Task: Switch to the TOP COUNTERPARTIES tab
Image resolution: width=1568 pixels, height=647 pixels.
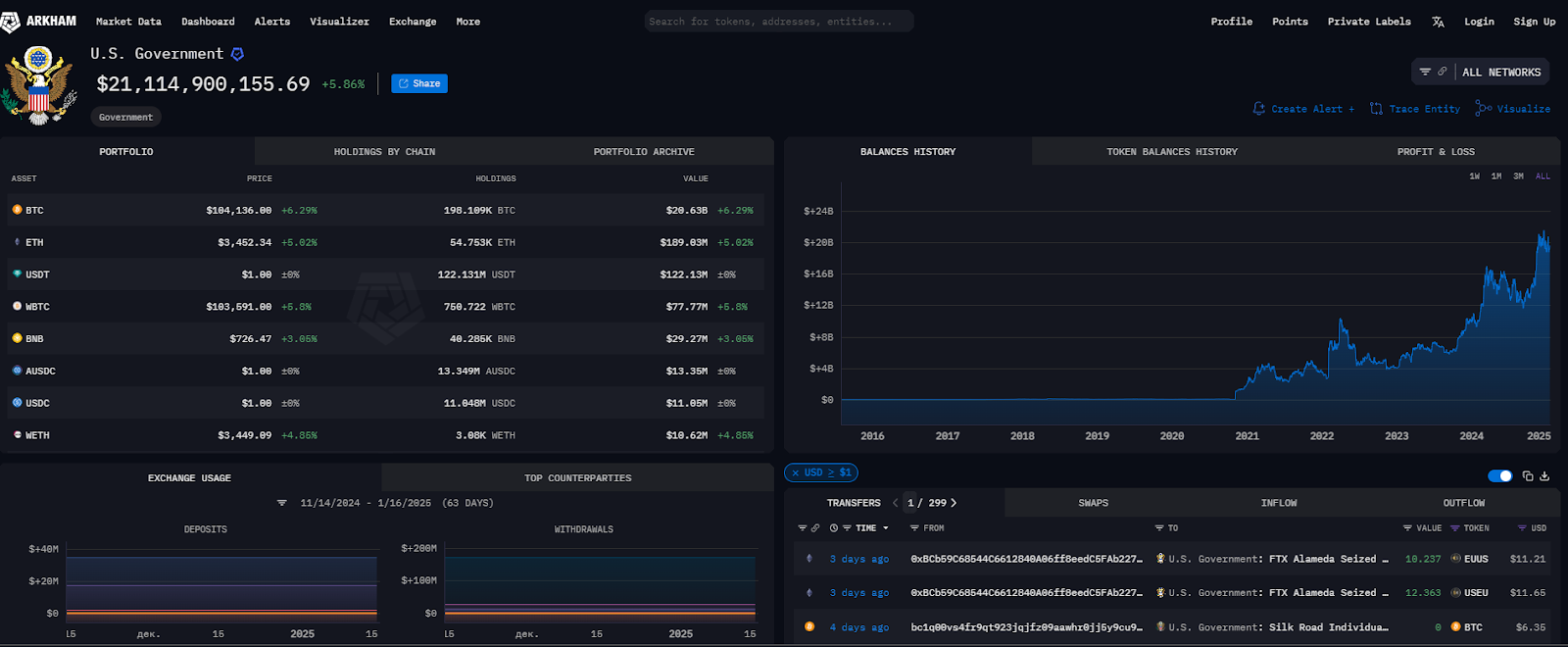Action: pyautogui.click(x=577, y=478)
